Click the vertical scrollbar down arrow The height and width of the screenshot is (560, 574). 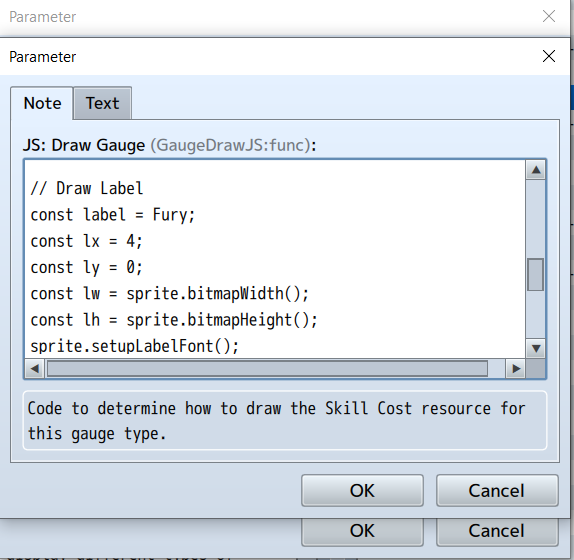coord(536,348)
